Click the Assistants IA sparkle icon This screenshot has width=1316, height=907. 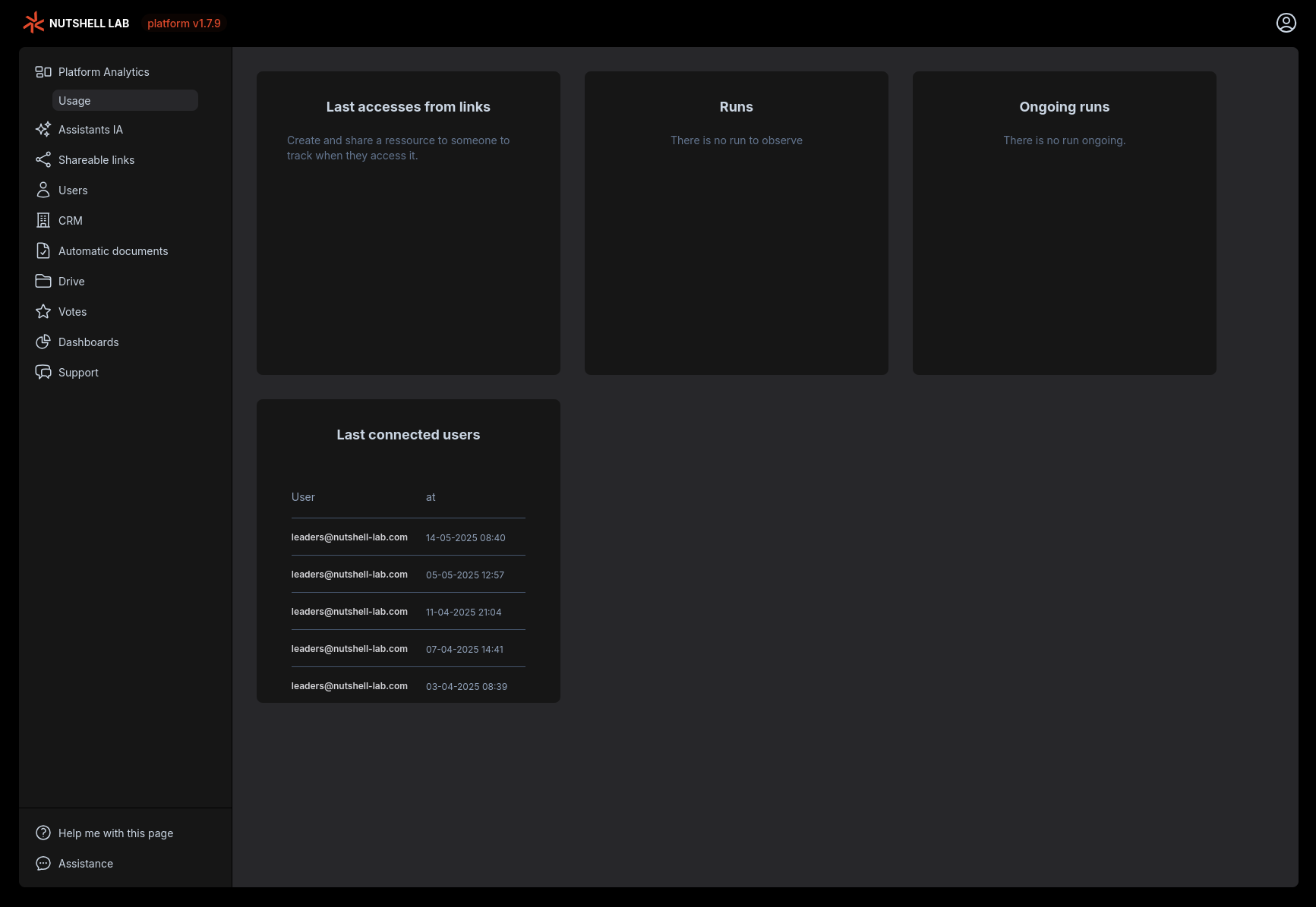tap(43, 130)
